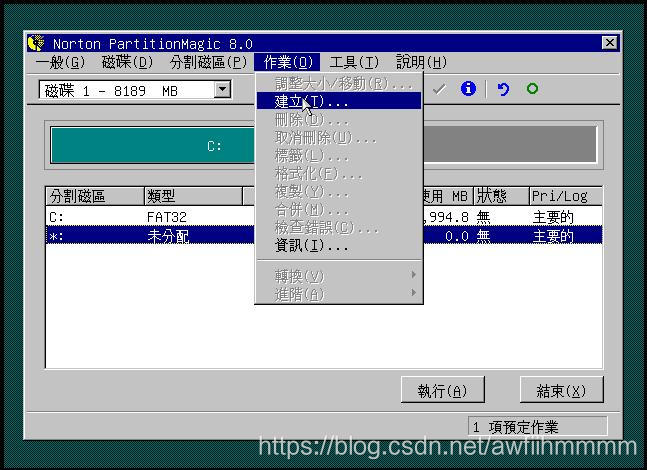Click the apply checkmark toolbar icon
Screen dimensions: 647x470
[x=439, y=89]
